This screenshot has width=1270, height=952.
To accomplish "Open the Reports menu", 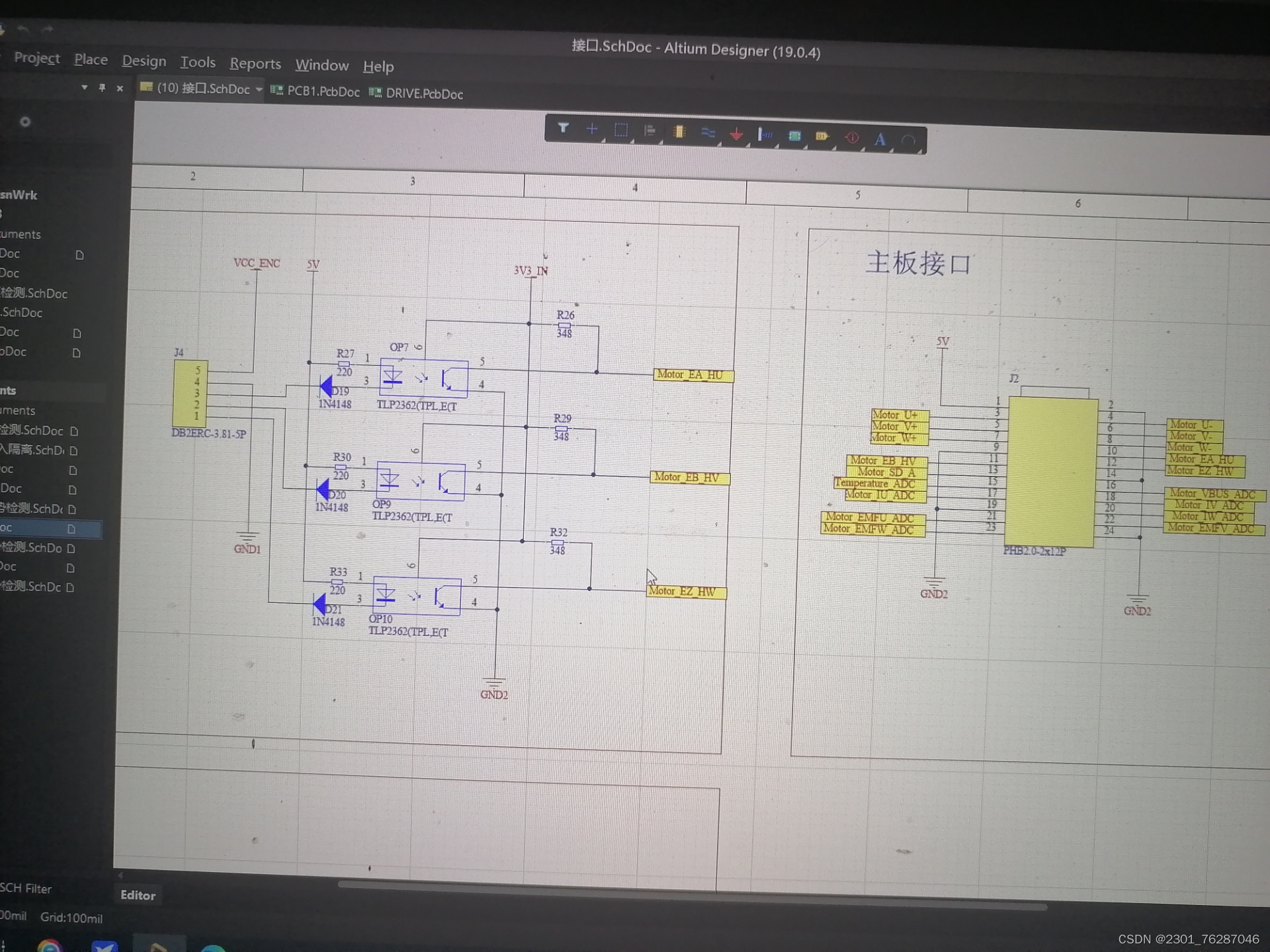I will tap(255, 63).
